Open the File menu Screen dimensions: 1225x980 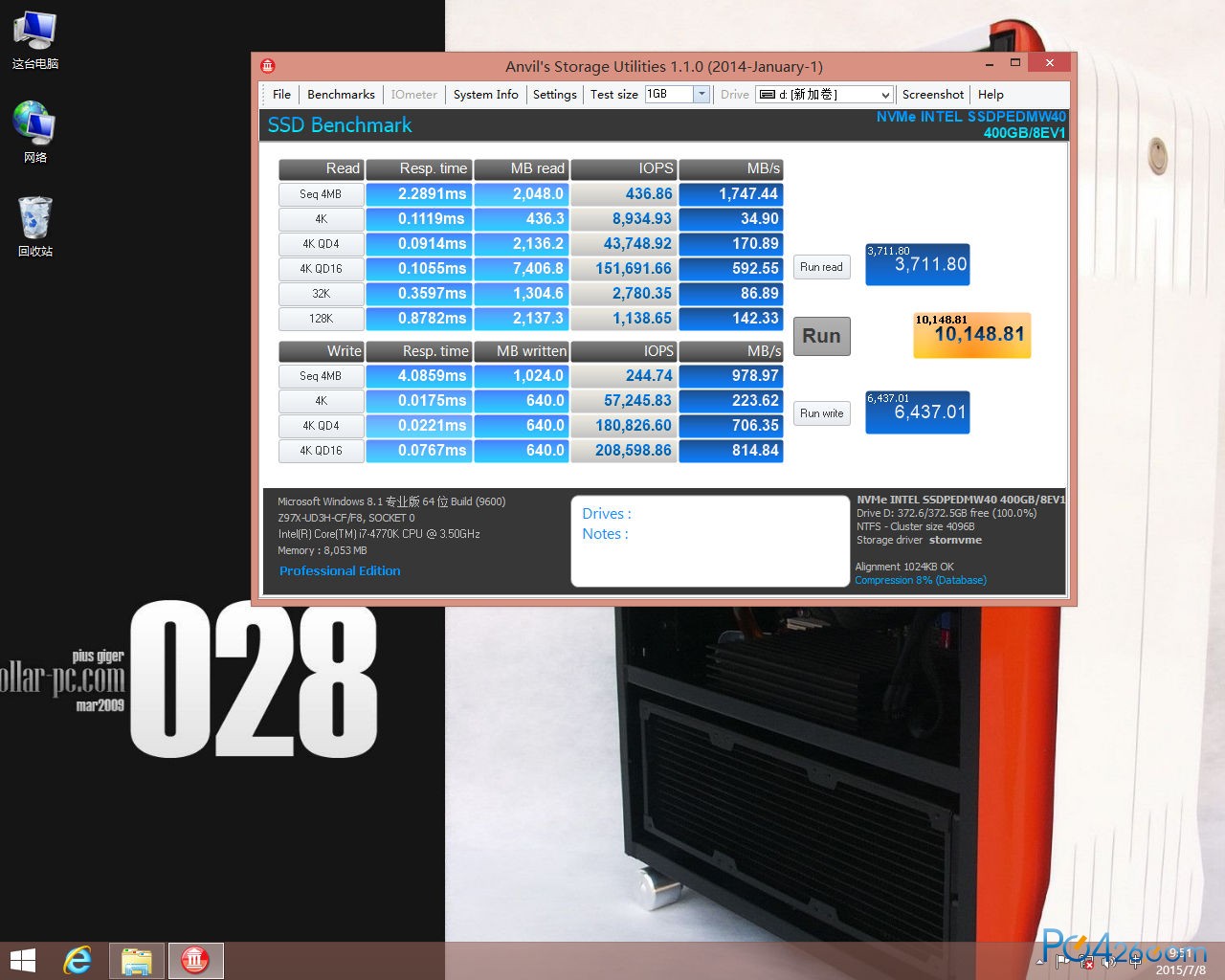[x=281, y=95]
